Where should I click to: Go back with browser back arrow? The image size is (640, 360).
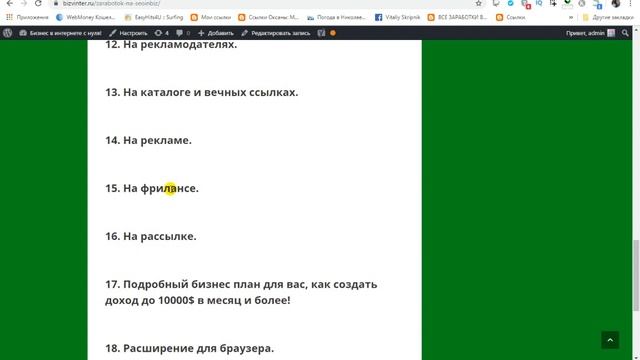pyautogui.click(x=10, y=3)
